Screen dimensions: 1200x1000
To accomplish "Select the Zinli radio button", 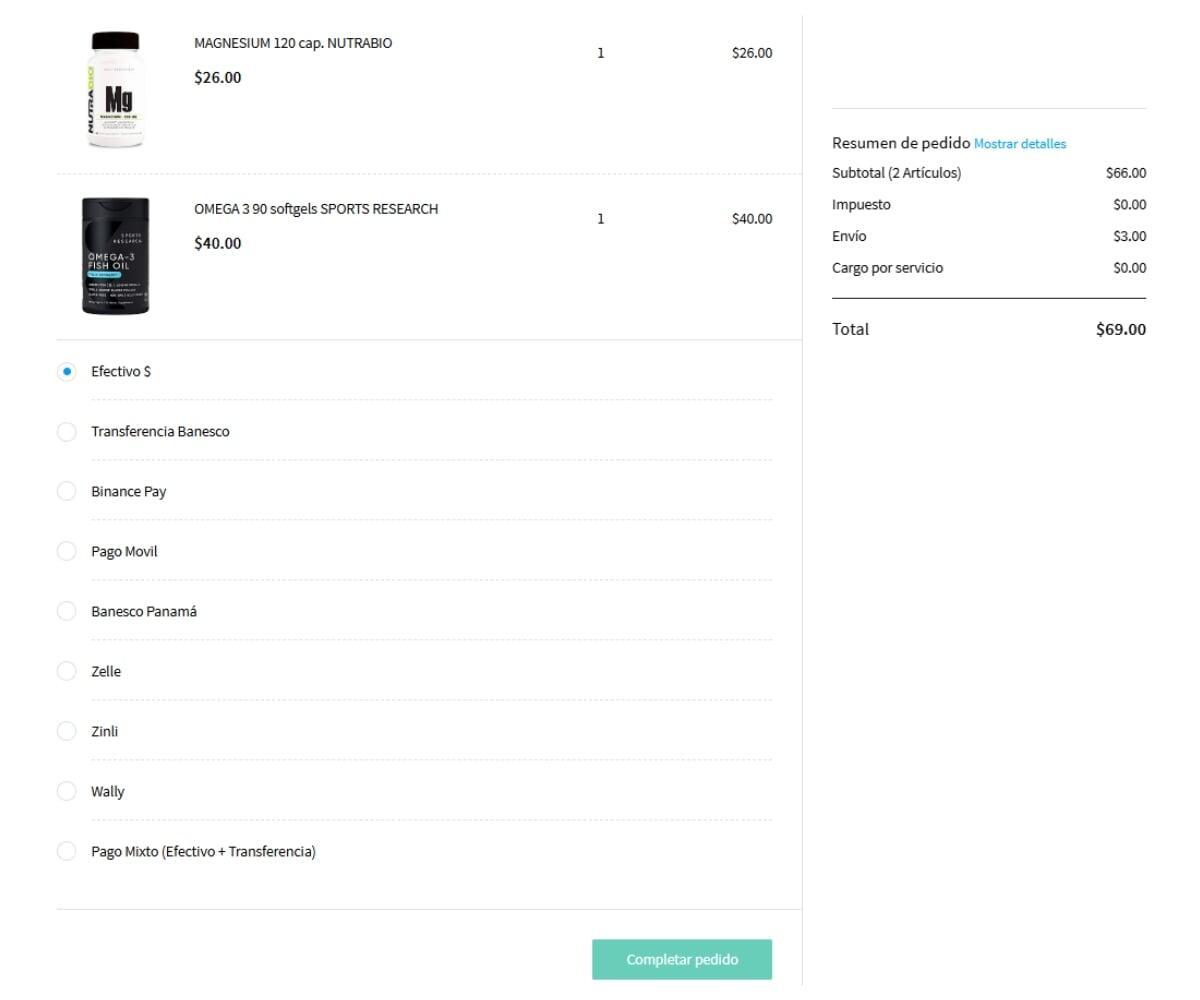I will point(67,732).
